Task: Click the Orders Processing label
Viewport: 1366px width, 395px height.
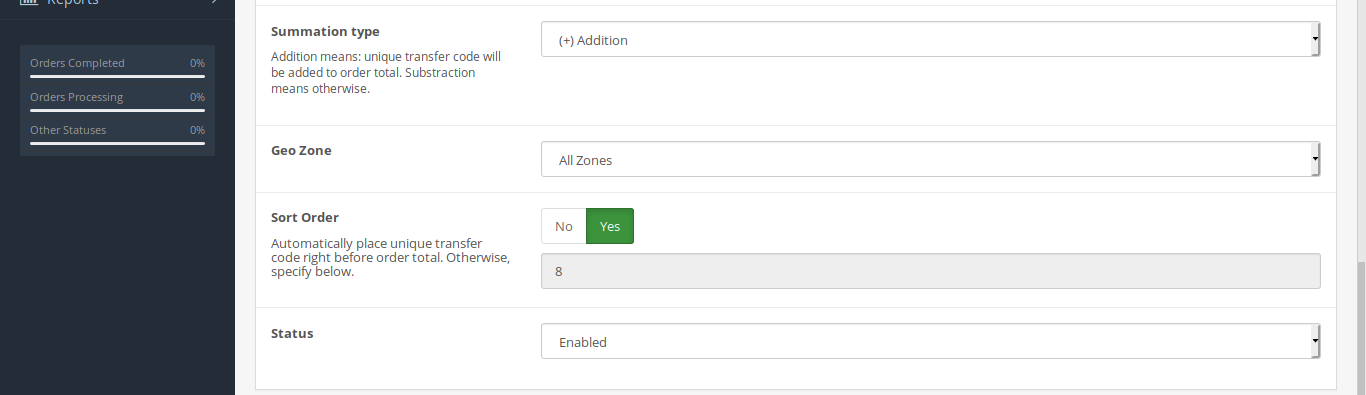Action: click(x=77, y=97)
